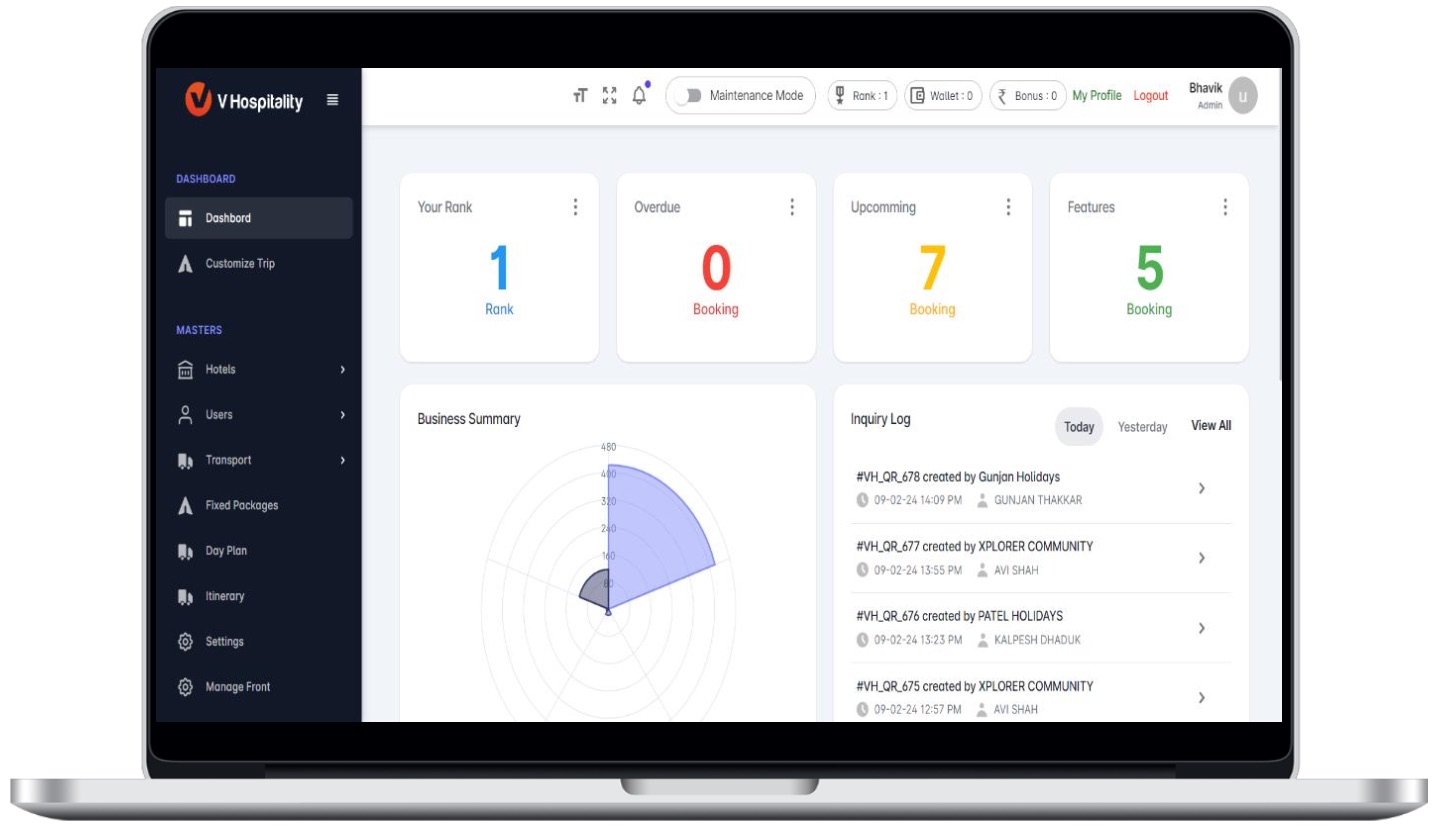This screenshot has height=826, width=1436.
Task: Open the notification bell
Action: pyautogui.click(x=640, y=96)
